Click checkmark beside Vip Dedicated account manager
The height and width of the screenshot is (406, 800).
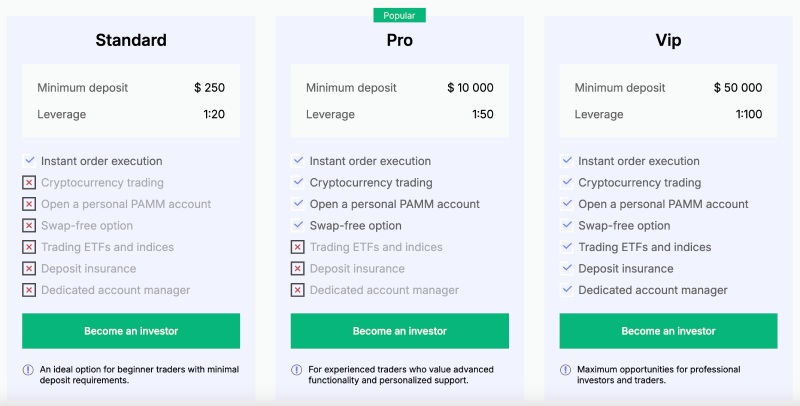pos(567,290)
